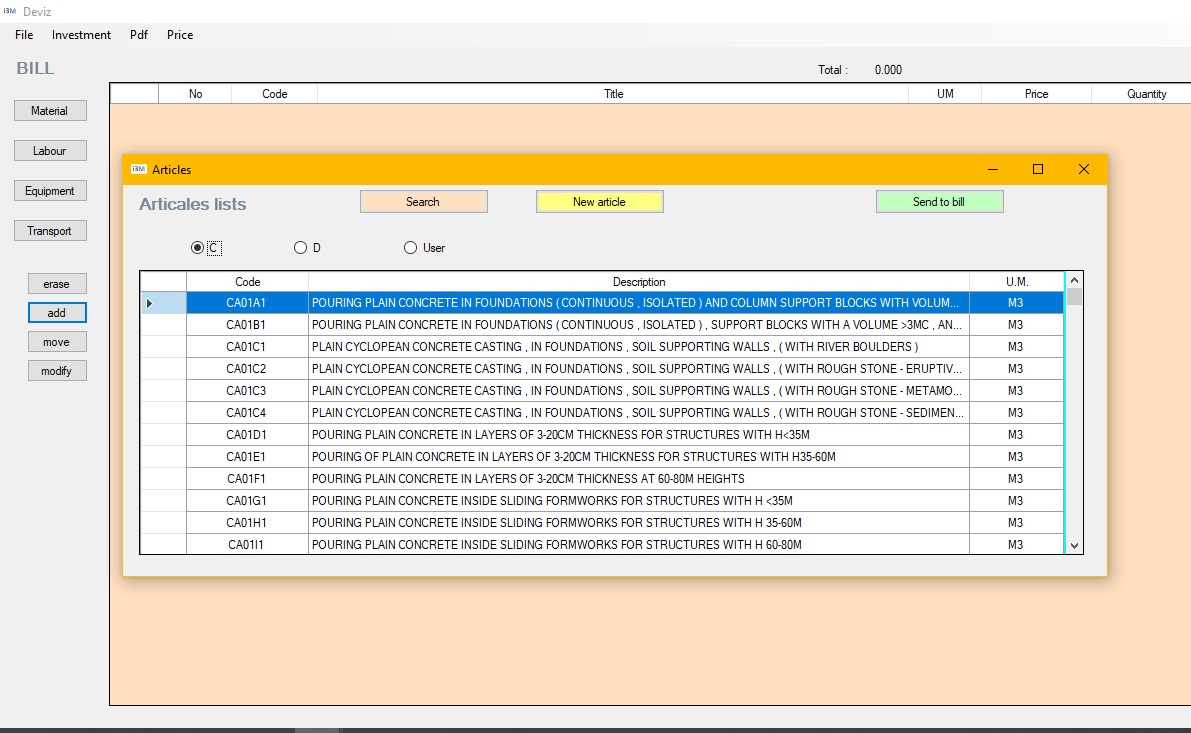Open the Investment menu
This screenshot has height=733, width=1191.
click(x=81, y=35)
